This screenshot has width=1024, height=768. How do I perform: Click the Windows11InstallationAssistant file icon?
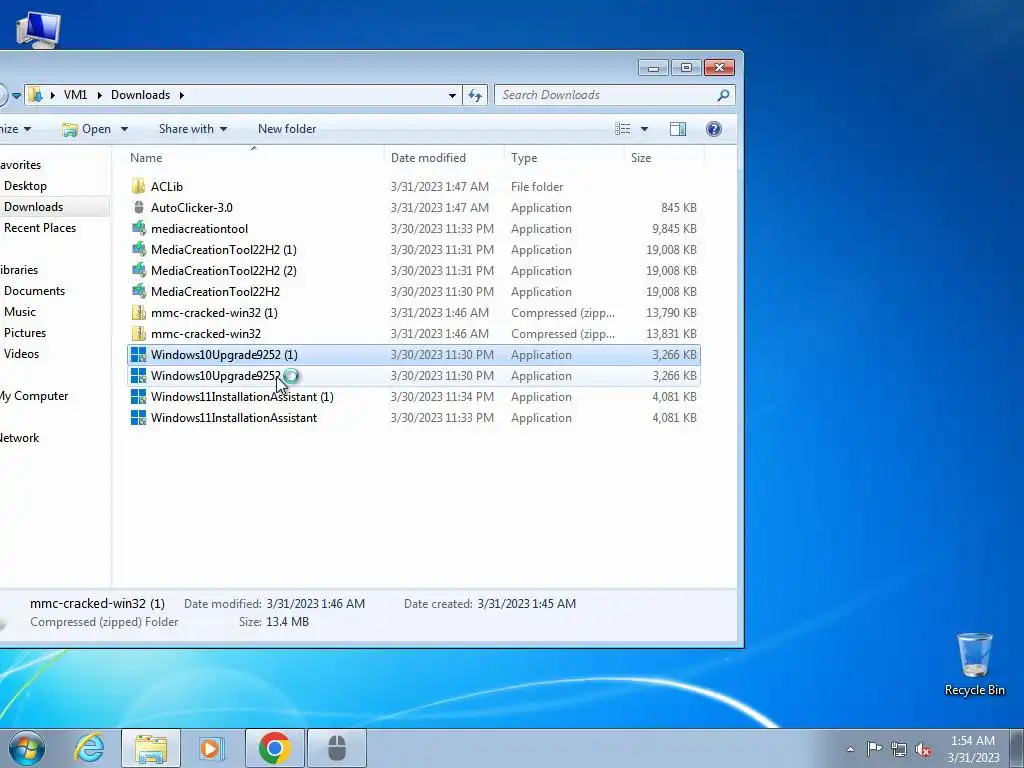coord(138,418)
